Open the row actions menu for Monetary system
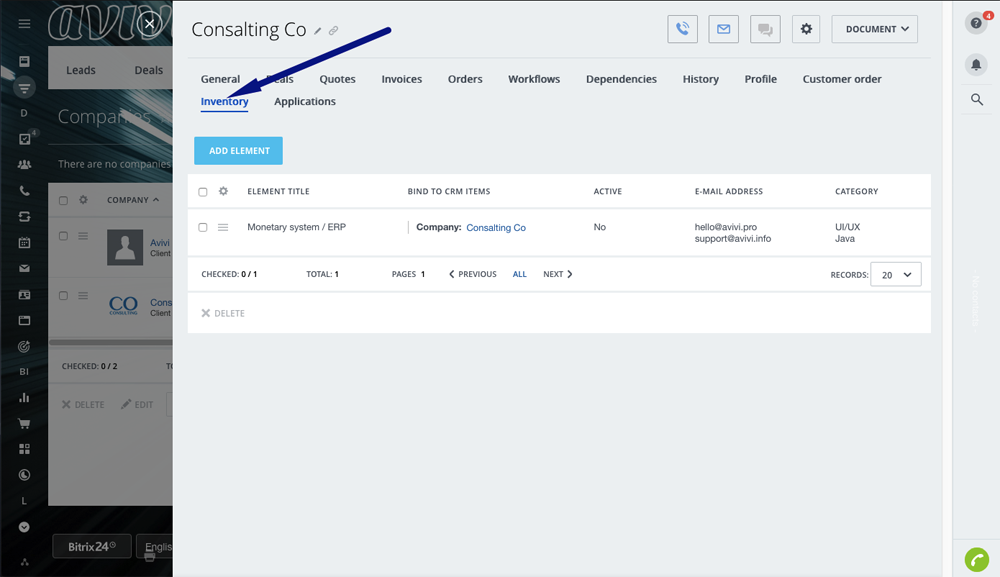1000x577 pixels. click(223, 228)
